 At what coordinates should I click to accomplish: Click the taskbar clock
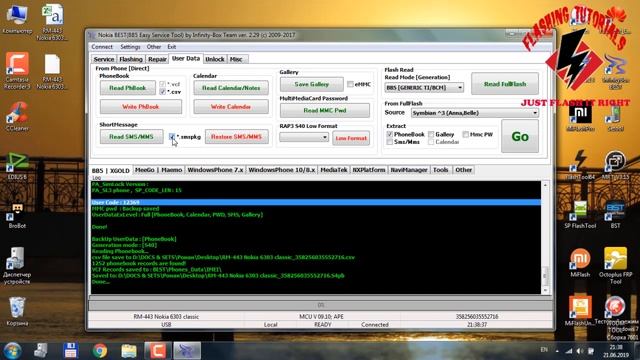pos(616,351)
